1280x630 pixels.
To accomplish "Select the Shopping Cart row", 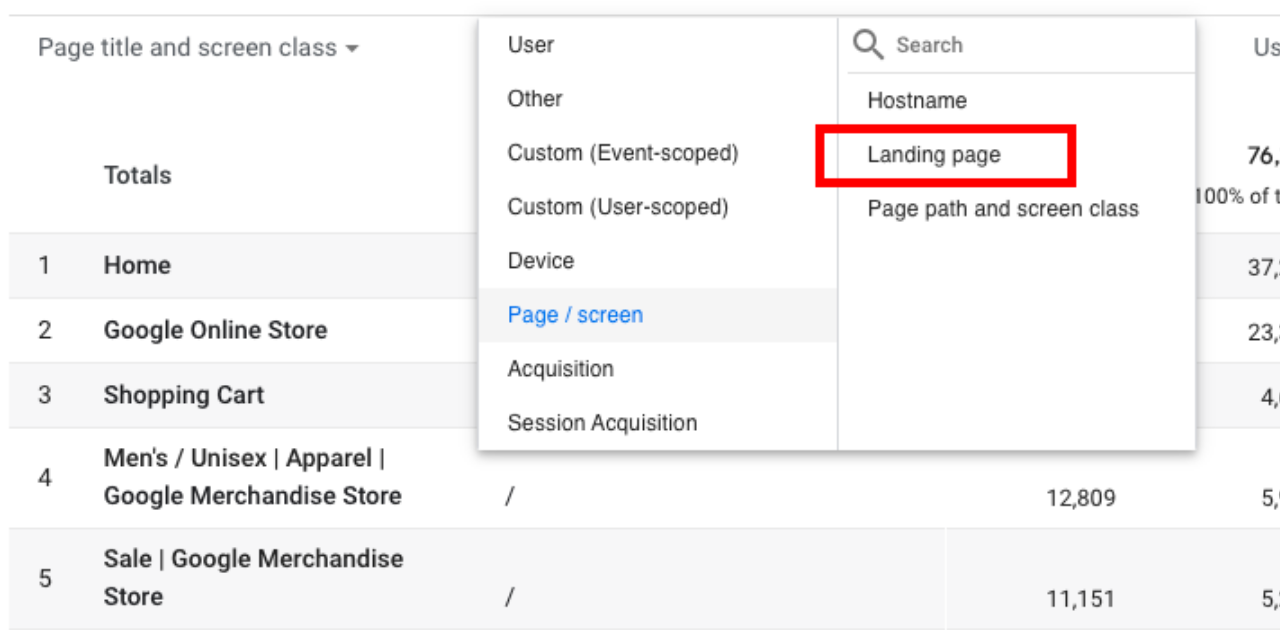I will coord(184,395).
